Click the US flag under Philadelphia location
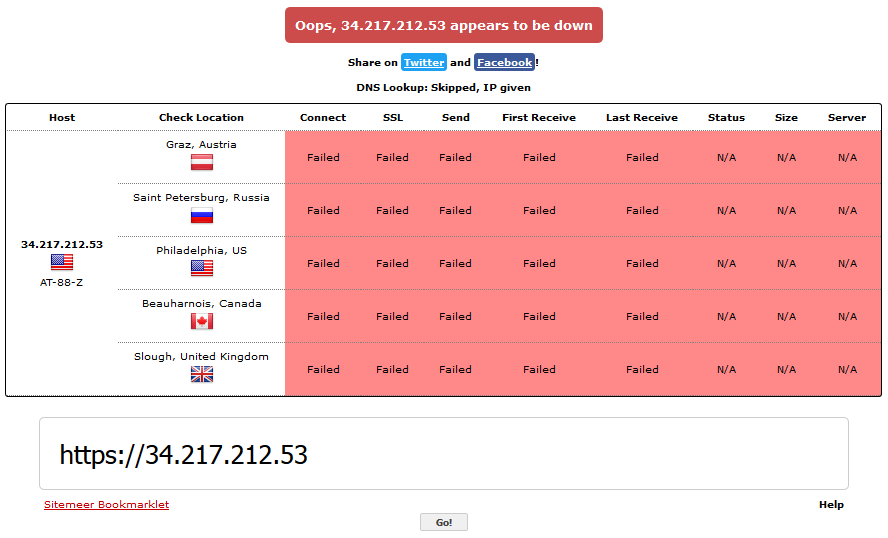Image resolution: width=888 pixels, height=538 pixels. tap(202, 268)
